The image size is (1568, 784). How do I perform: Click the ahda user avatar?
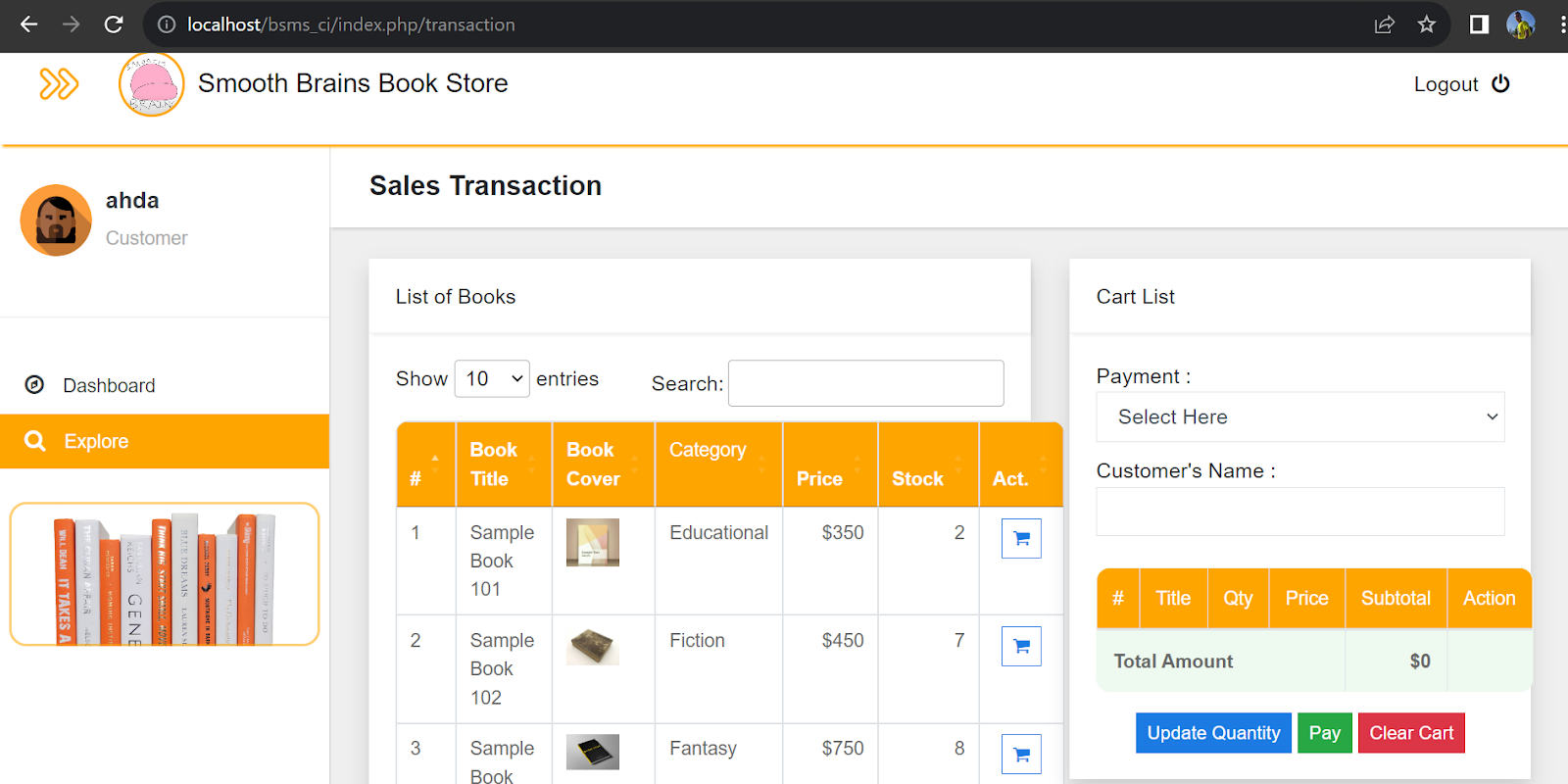tap(56, 220)
